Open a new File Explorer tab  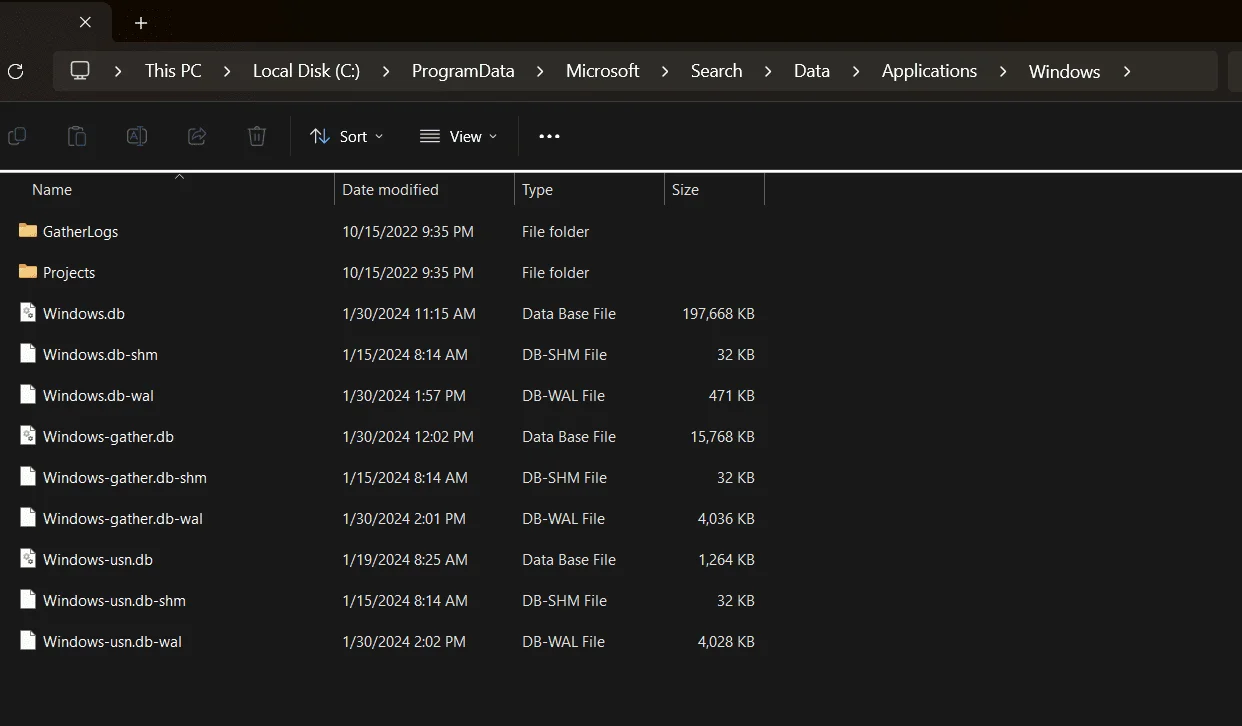coord(141,22)
